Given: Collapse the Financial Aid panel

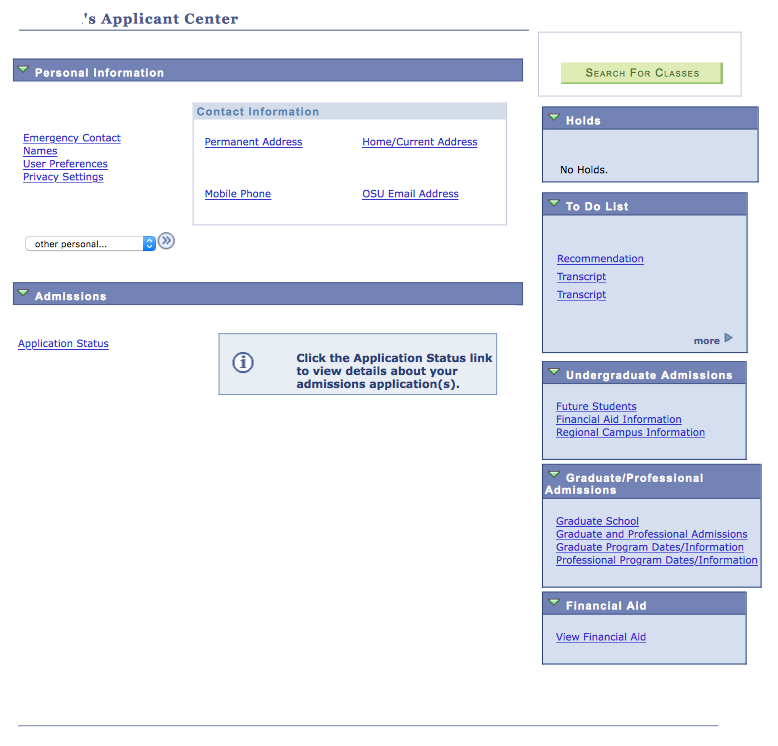Looking at the screenshot, I should tap(553, 603).
